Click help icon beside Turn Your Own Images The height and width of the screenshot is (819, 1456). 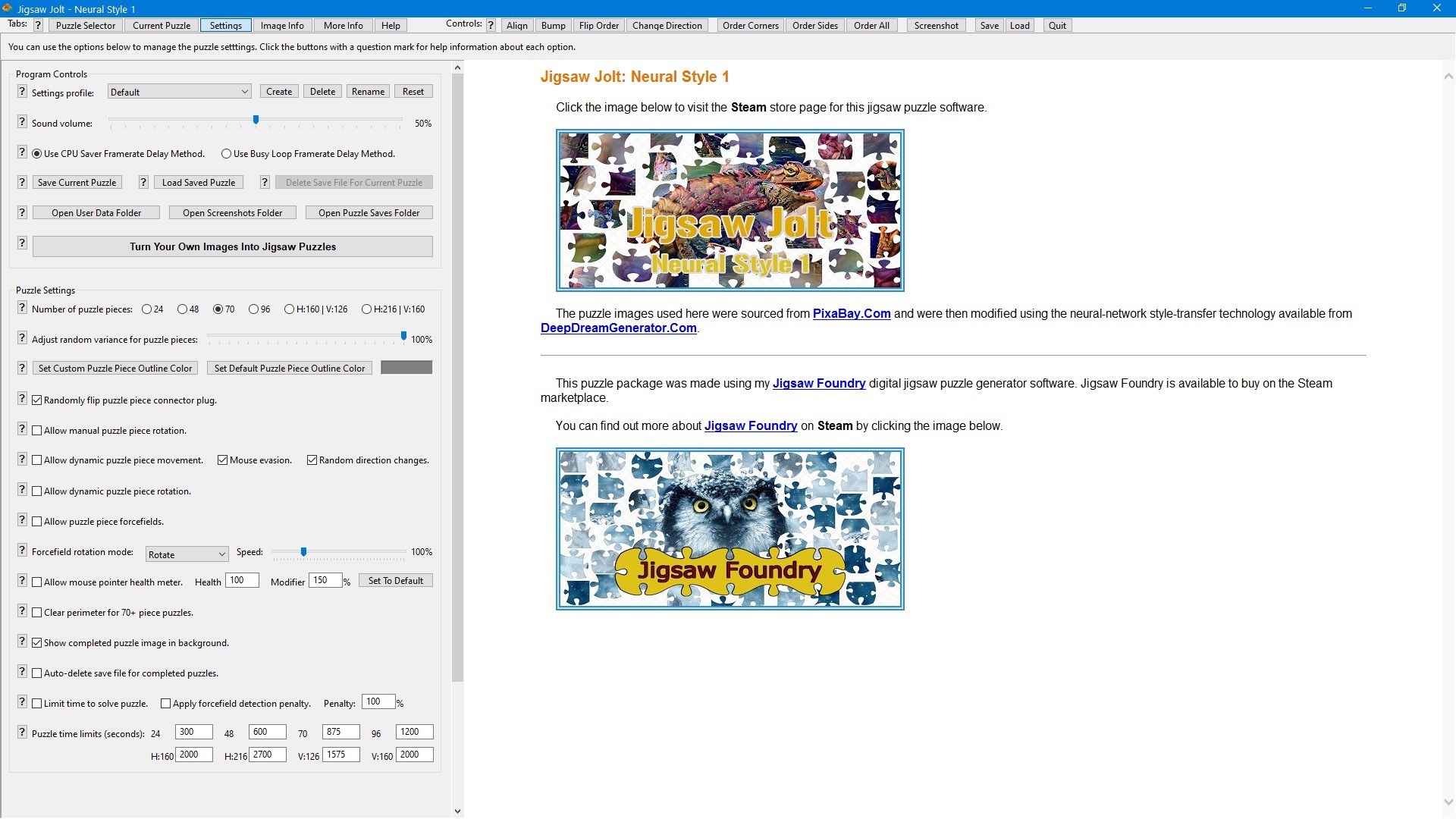22,243
